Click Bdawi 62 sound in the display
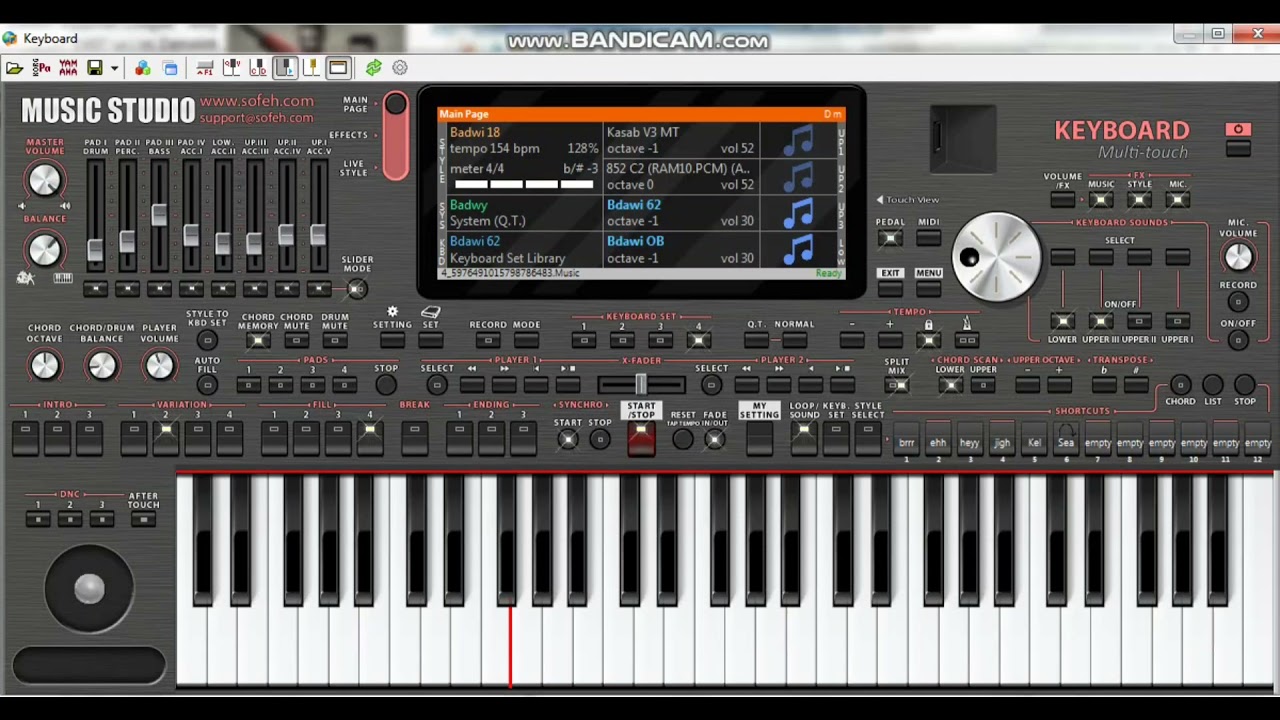 click(x=633, y=205)
